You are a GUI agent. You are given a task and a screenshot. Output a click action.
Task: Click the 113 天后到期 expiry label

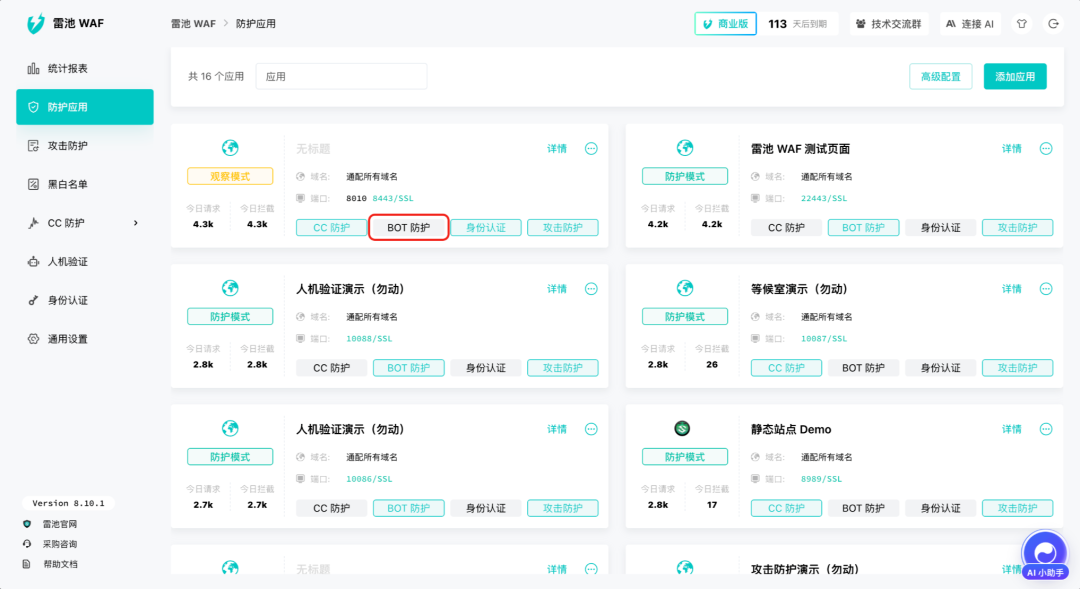point(798,23)
